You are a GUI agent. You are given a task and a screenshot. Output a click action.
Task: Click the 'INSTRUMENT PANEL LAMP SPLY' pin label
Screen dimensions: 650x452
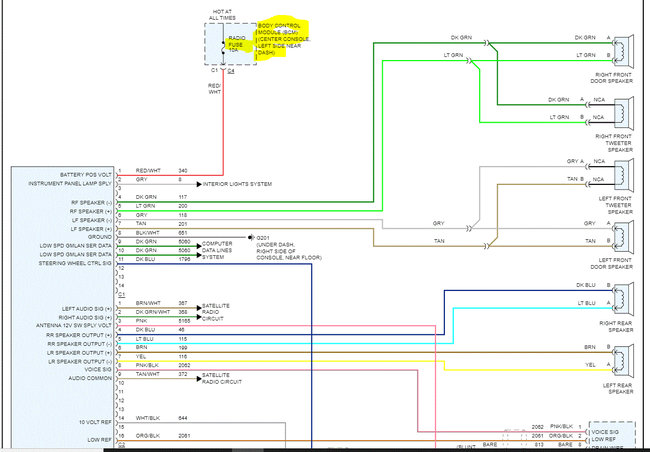(70, 184)
